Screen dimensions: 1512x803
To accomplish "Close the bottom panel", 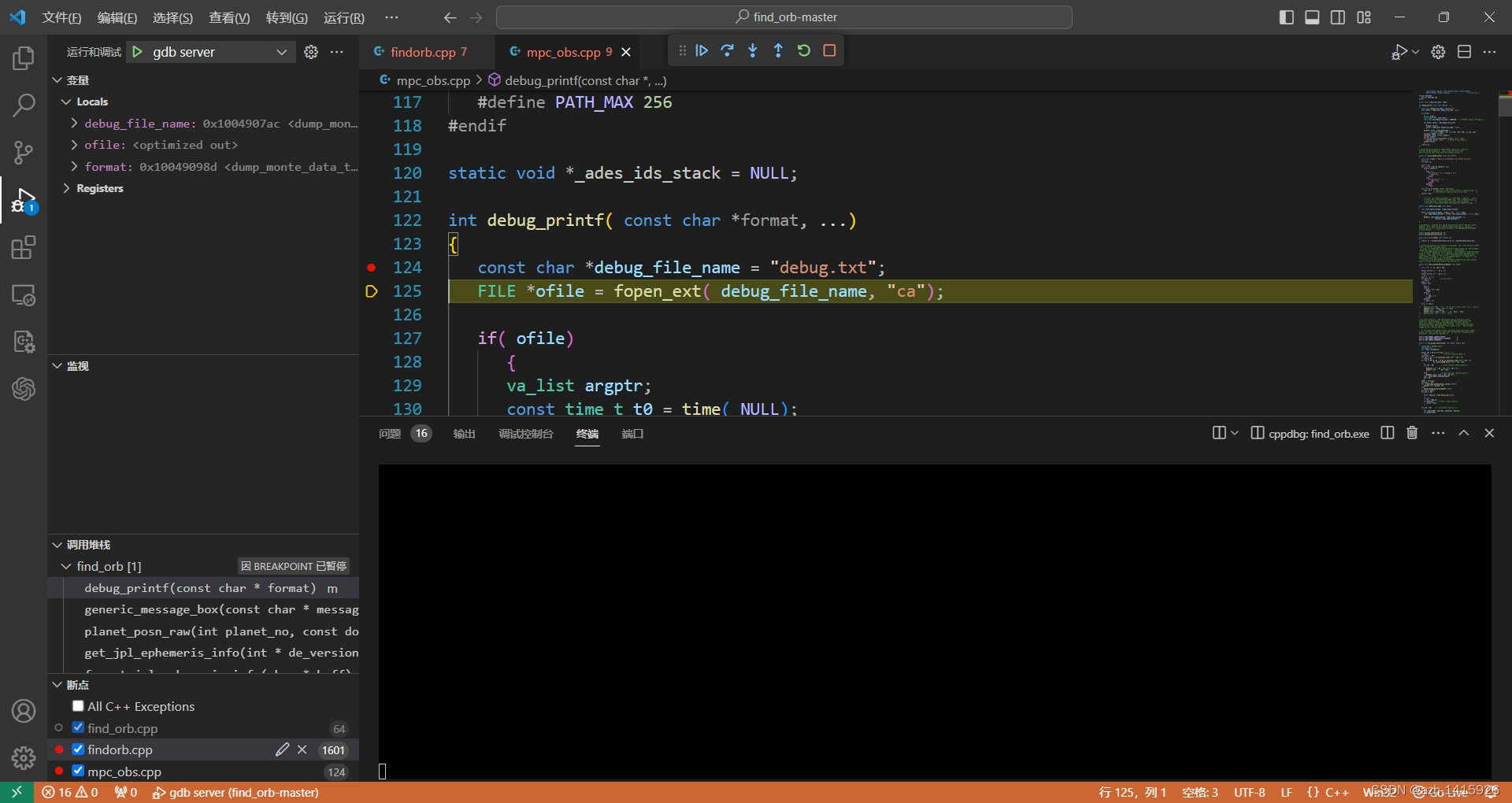I will 1489,433.
